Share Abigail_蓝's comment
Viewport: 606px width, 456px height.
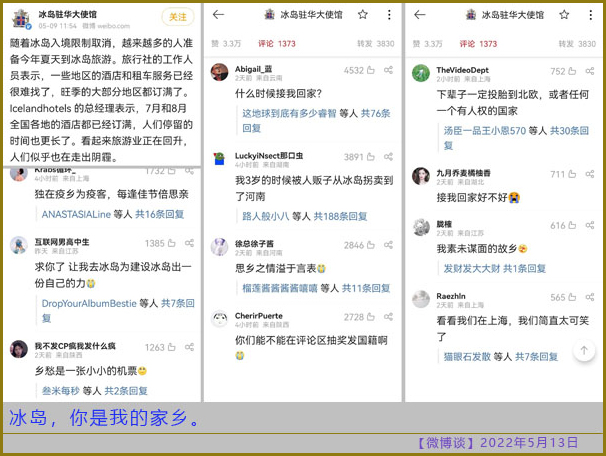tap(389, 71)
